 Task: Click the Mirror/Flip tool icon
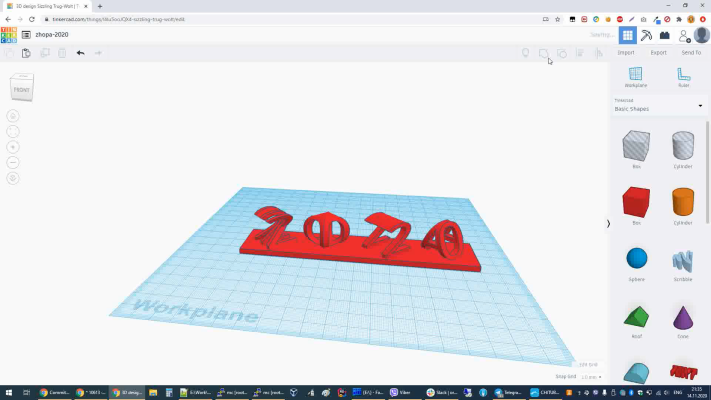pyautogui.click(x=599, y=53)
